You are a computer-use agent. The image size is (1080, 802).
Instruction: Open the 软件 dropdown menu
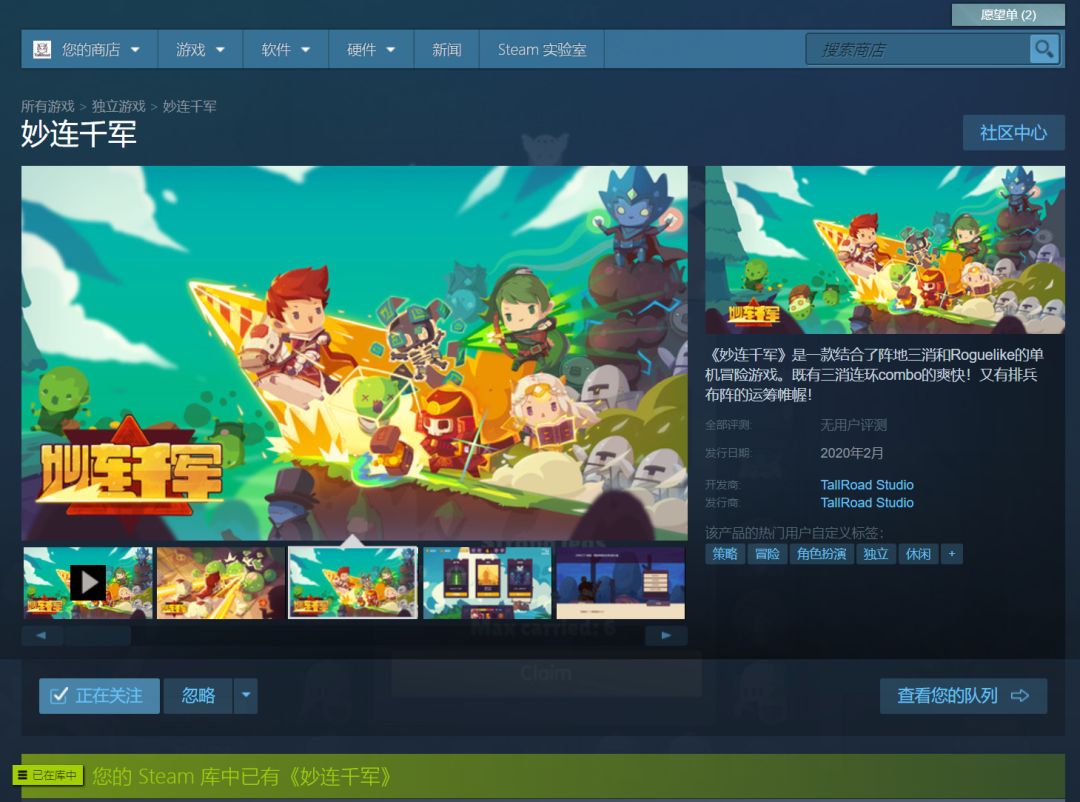point(286,50)
